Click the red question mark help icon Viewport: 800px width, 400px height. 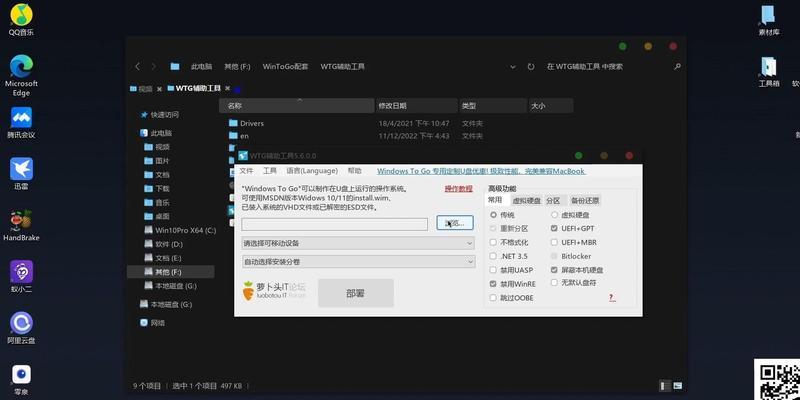click(x=612, y=297)
